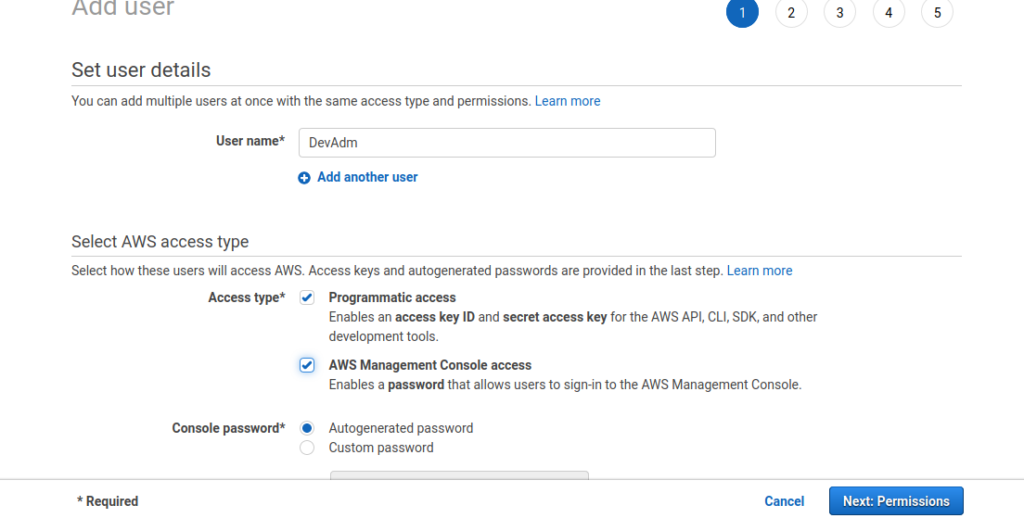Jump to step 2 in the wizard
This screenshot has height=518, width=1024.
point(791,12)
